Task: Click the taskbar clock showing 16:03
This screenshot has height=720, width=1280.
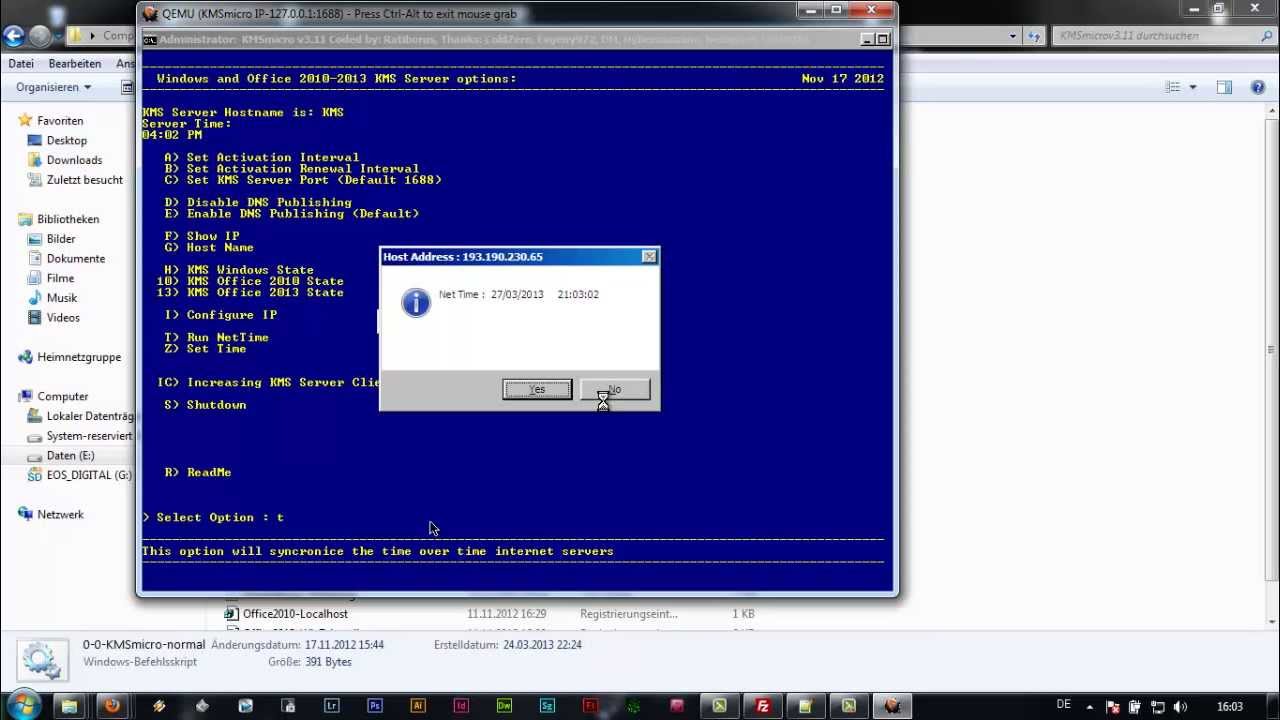Action: tap(1229, 707)
